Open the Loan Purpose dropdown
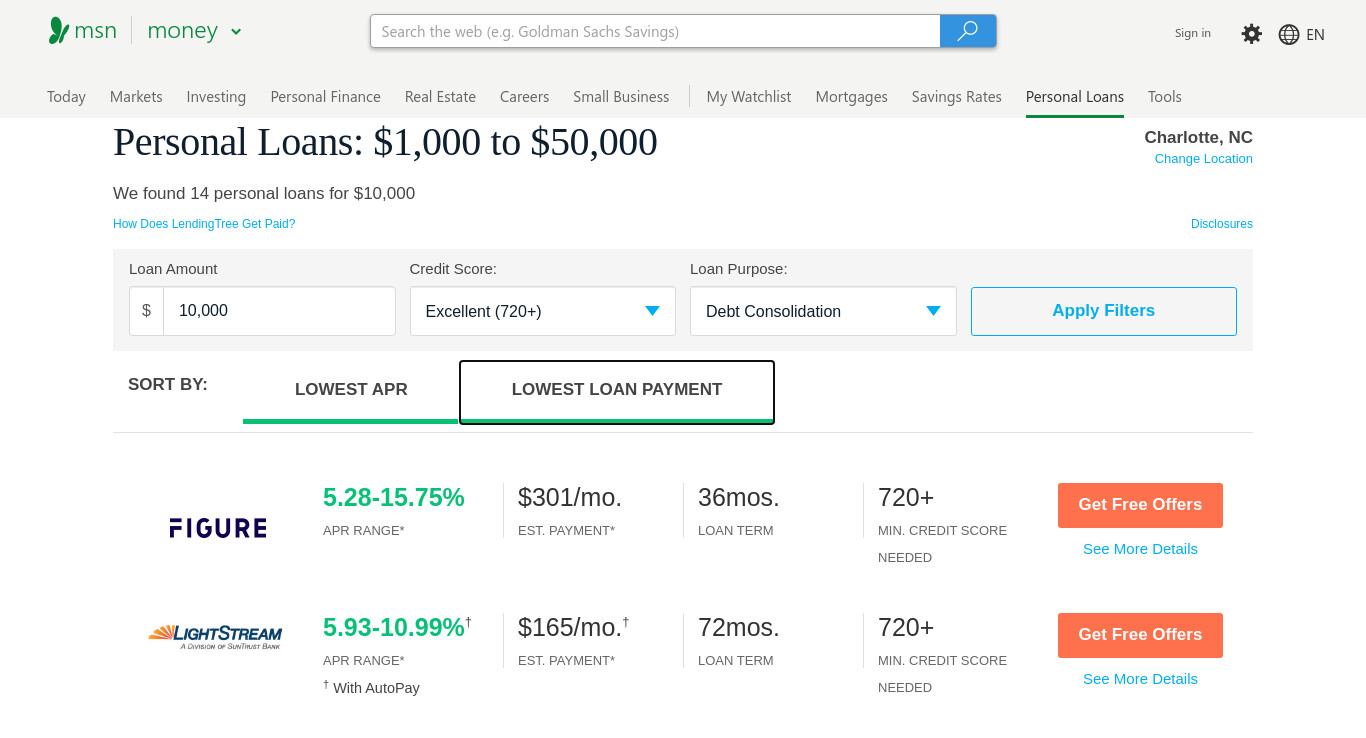The width and height of the screenshot is (1366, 738). [823, 311]
